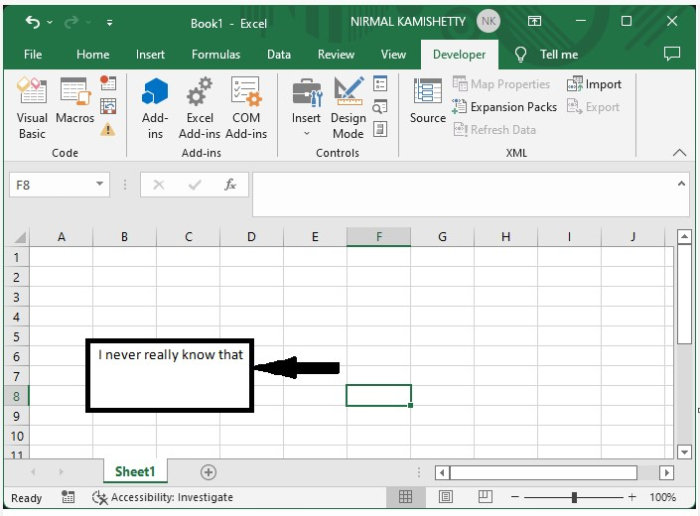700x516 pixels.
Task: Add a new sheet with plus button
Action: [x=208, y=472]
